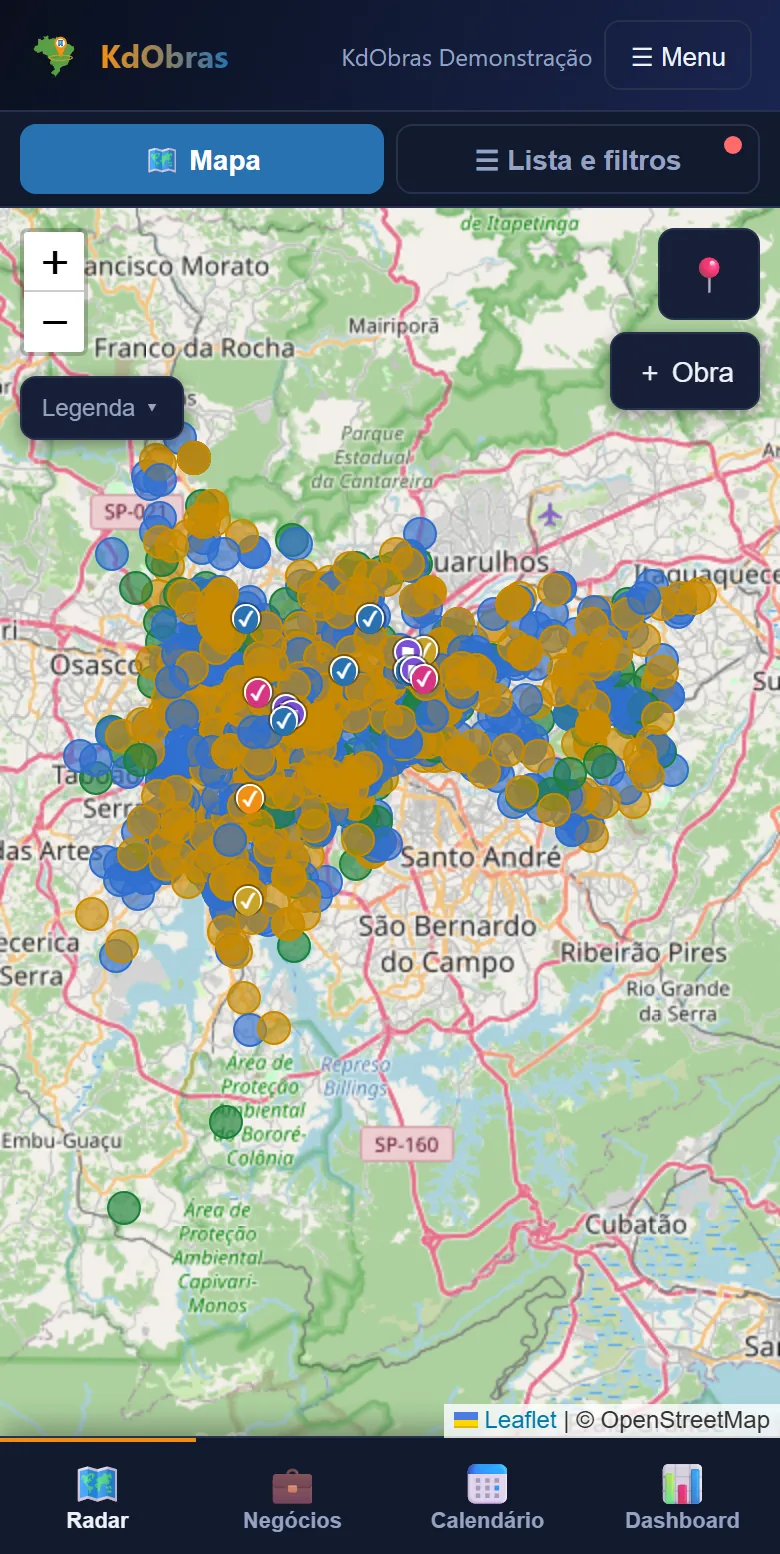Viewport: 780px width, 1554px height.
Task: Open the Dashboard chart tab
Action: [682, 1497]
